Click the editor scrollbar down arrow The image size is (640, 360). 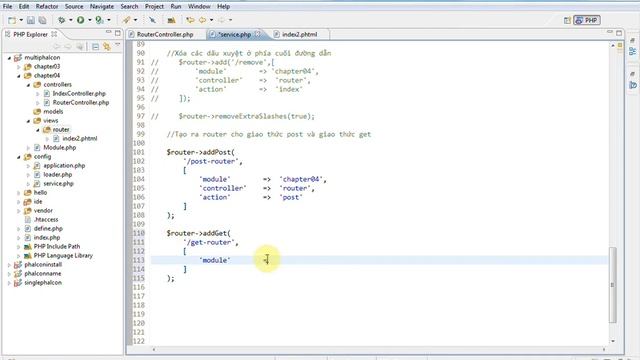tap(612, 341)
